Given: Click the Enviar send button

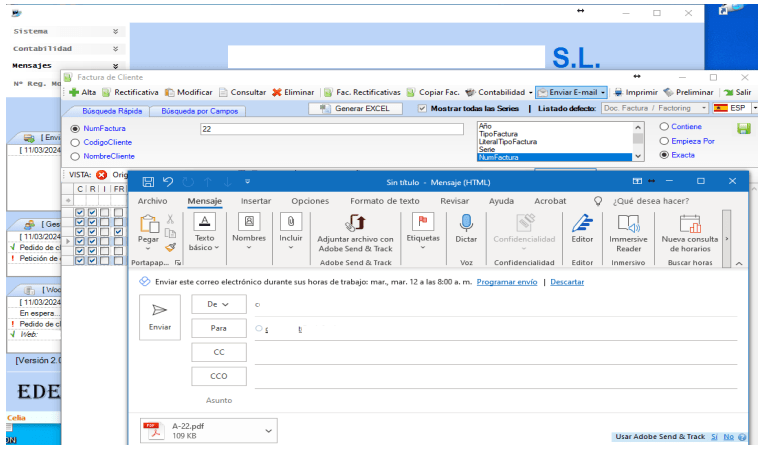Looking at the screenshot, I should point(160,317).
